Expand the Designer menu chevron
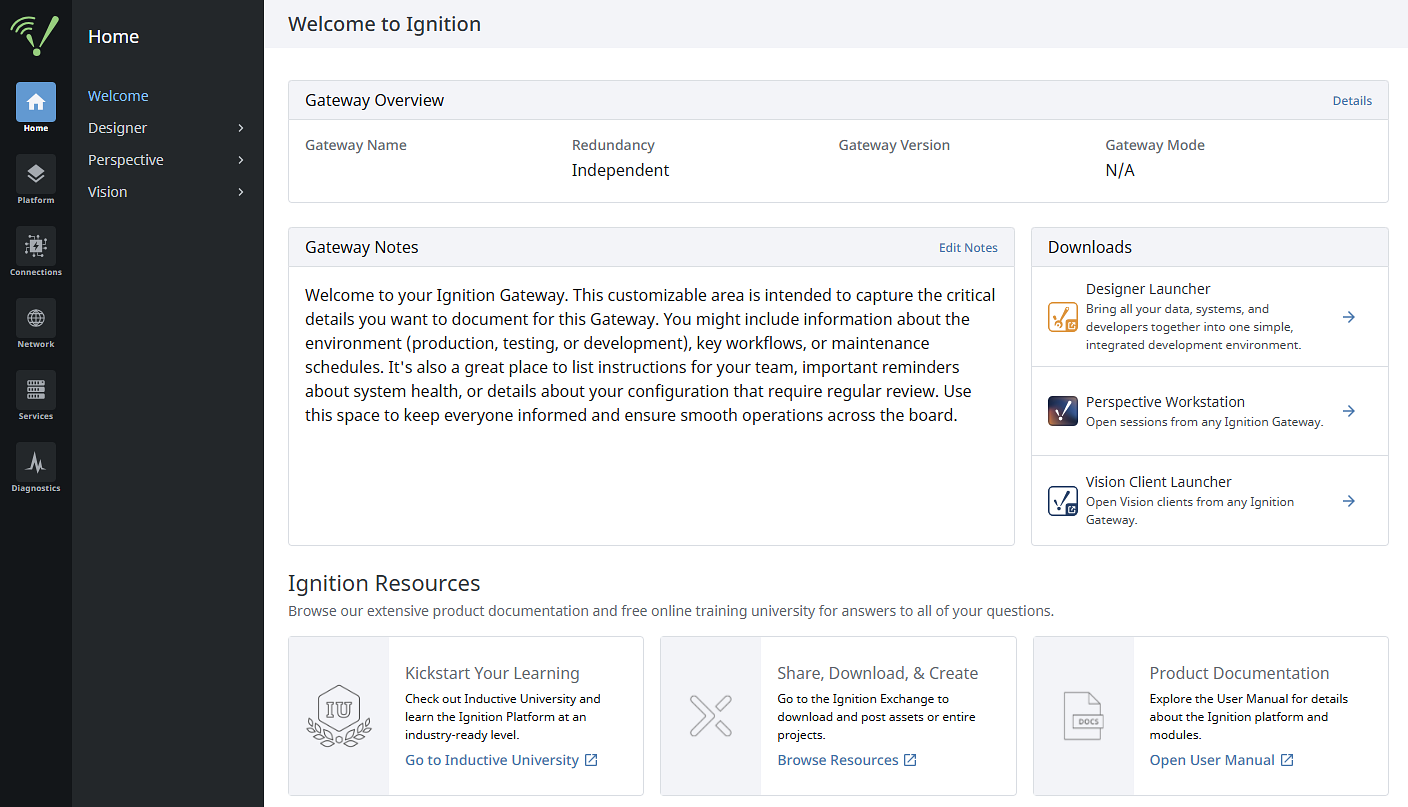Viewport: 1408px width, 807px height. (241, 128)
